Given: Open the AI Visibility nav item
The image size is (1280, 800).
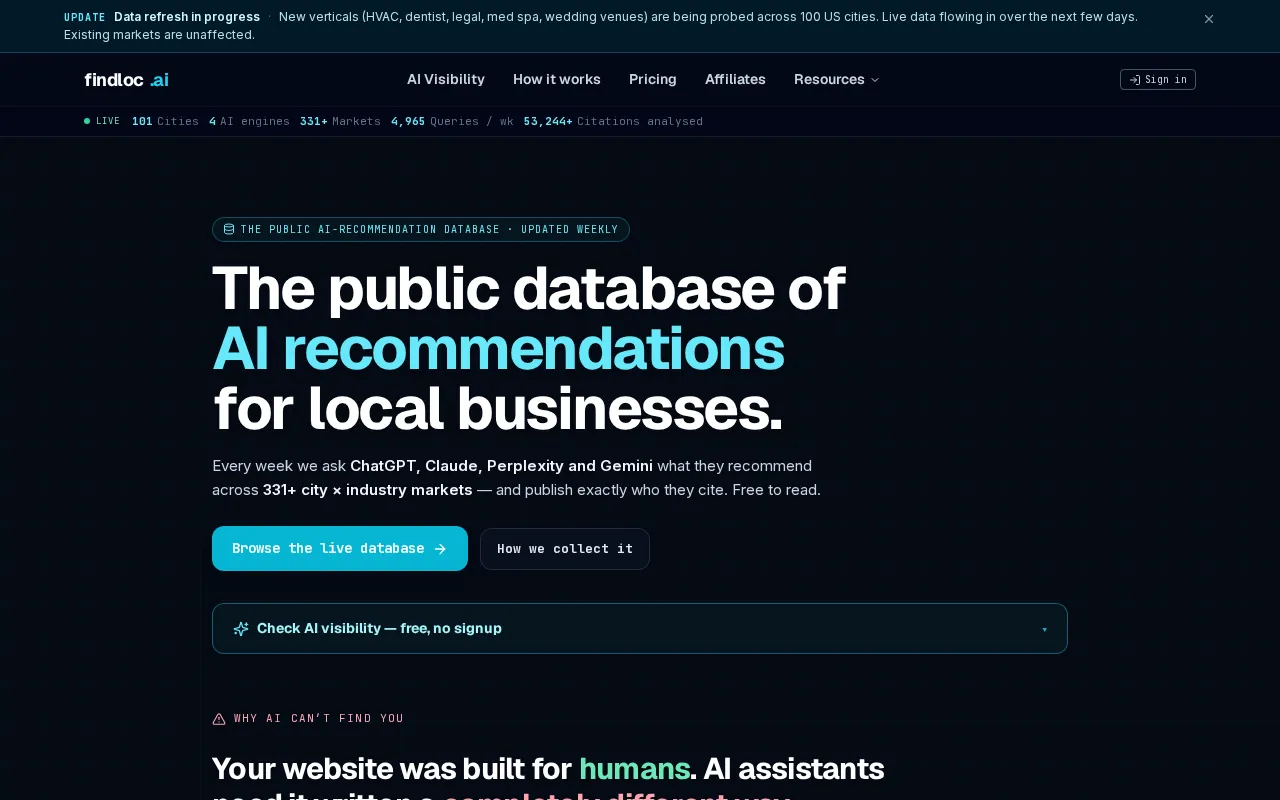Looking at the screenshot, I should coord(446,79).
